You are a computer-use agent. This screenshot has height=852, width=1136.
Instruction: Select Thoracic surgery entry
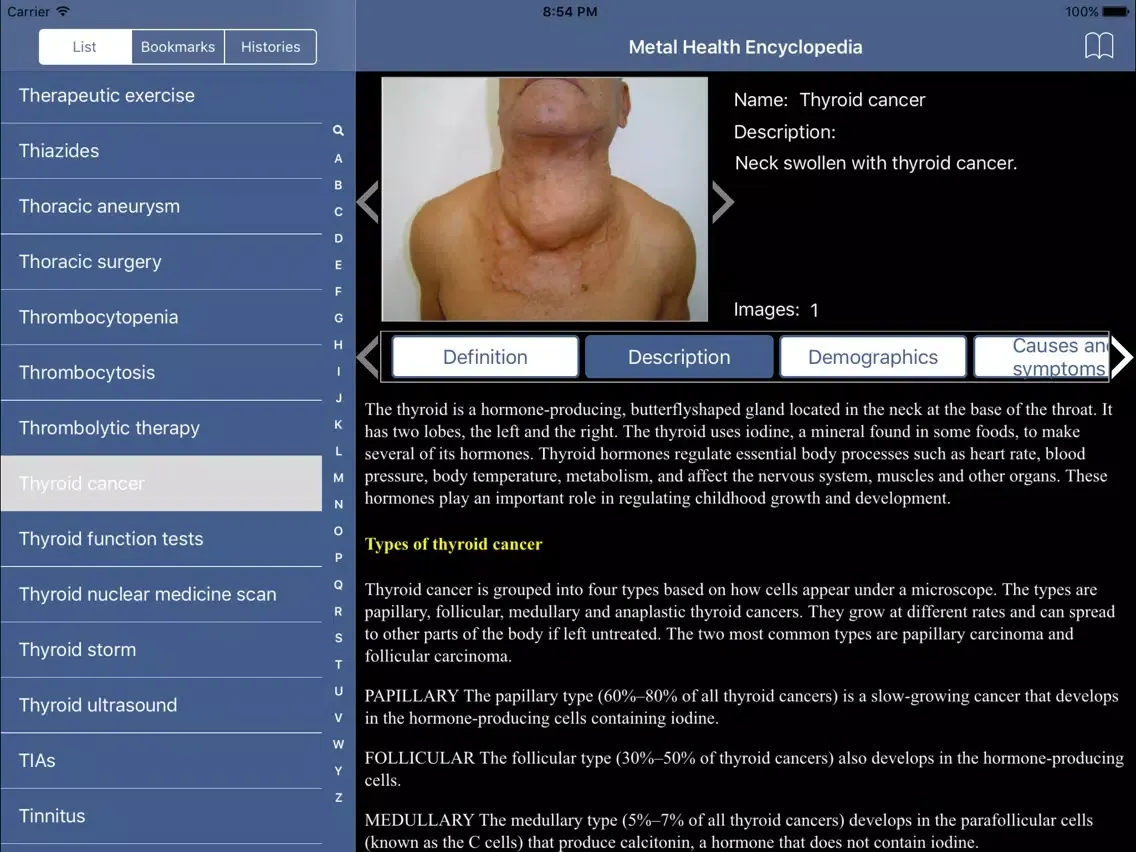[162, 262]
